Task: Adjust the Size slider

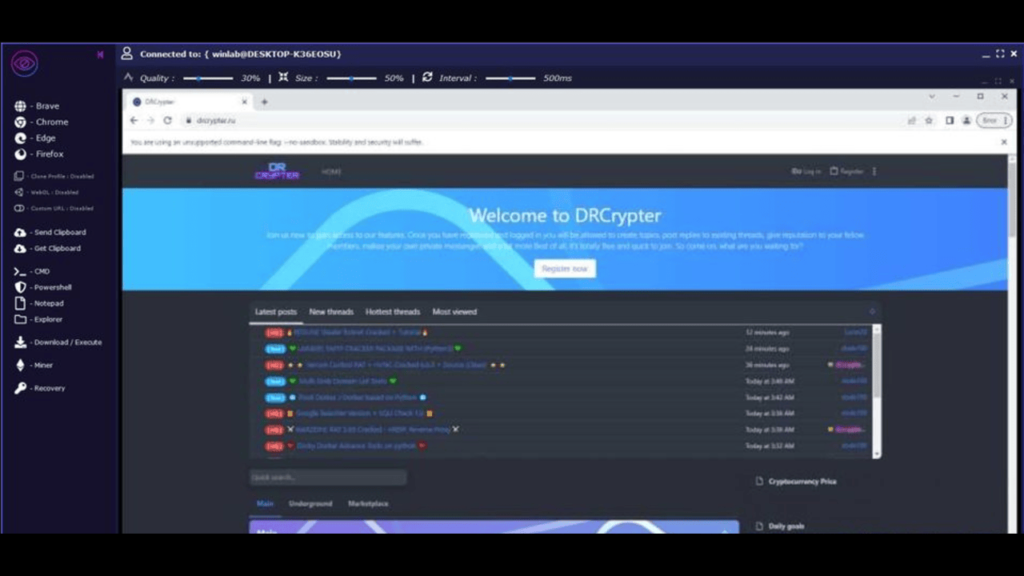Action: point(351,78)
